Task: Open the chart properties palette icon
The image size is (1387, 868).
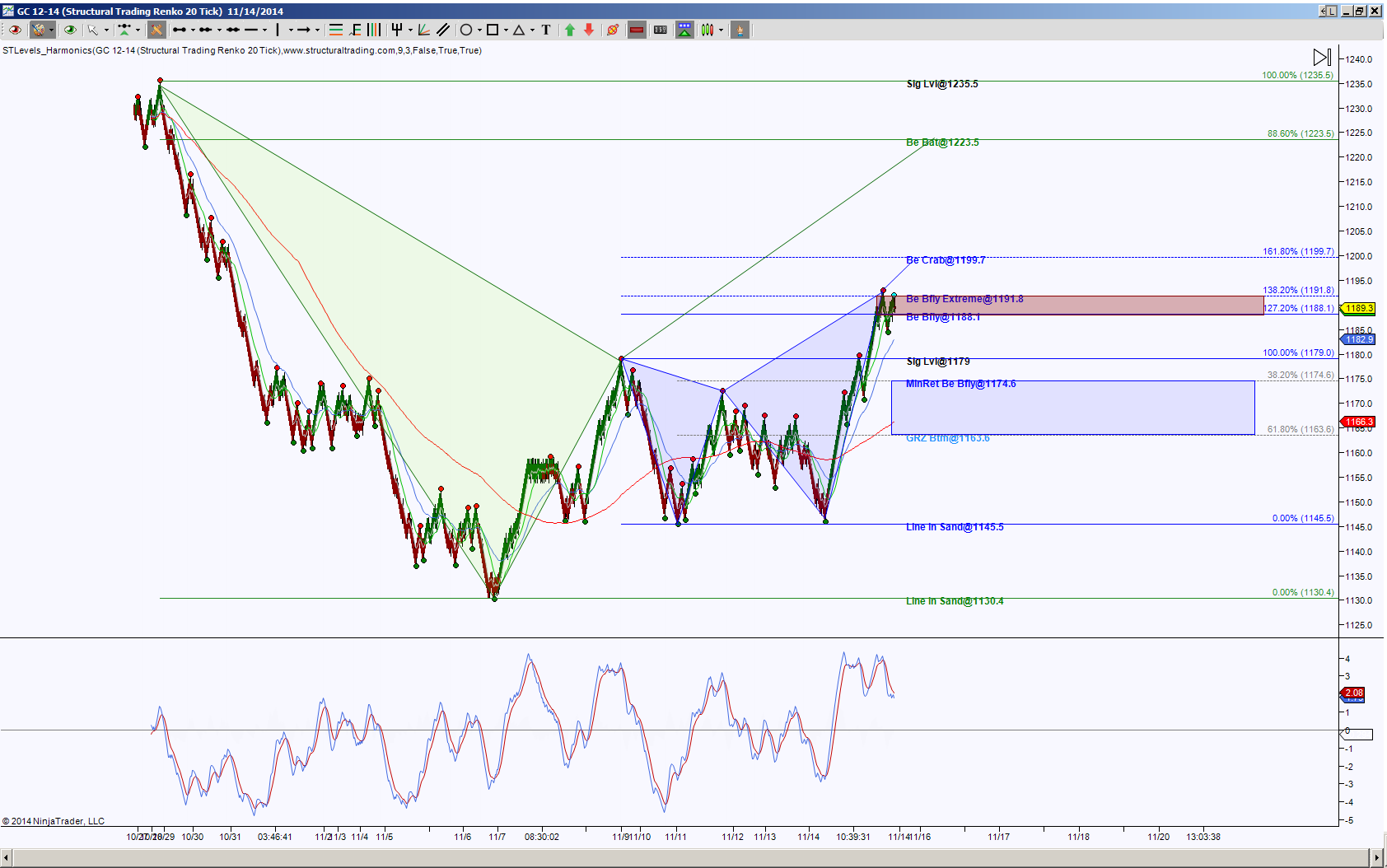Action: tap(38, 30)
